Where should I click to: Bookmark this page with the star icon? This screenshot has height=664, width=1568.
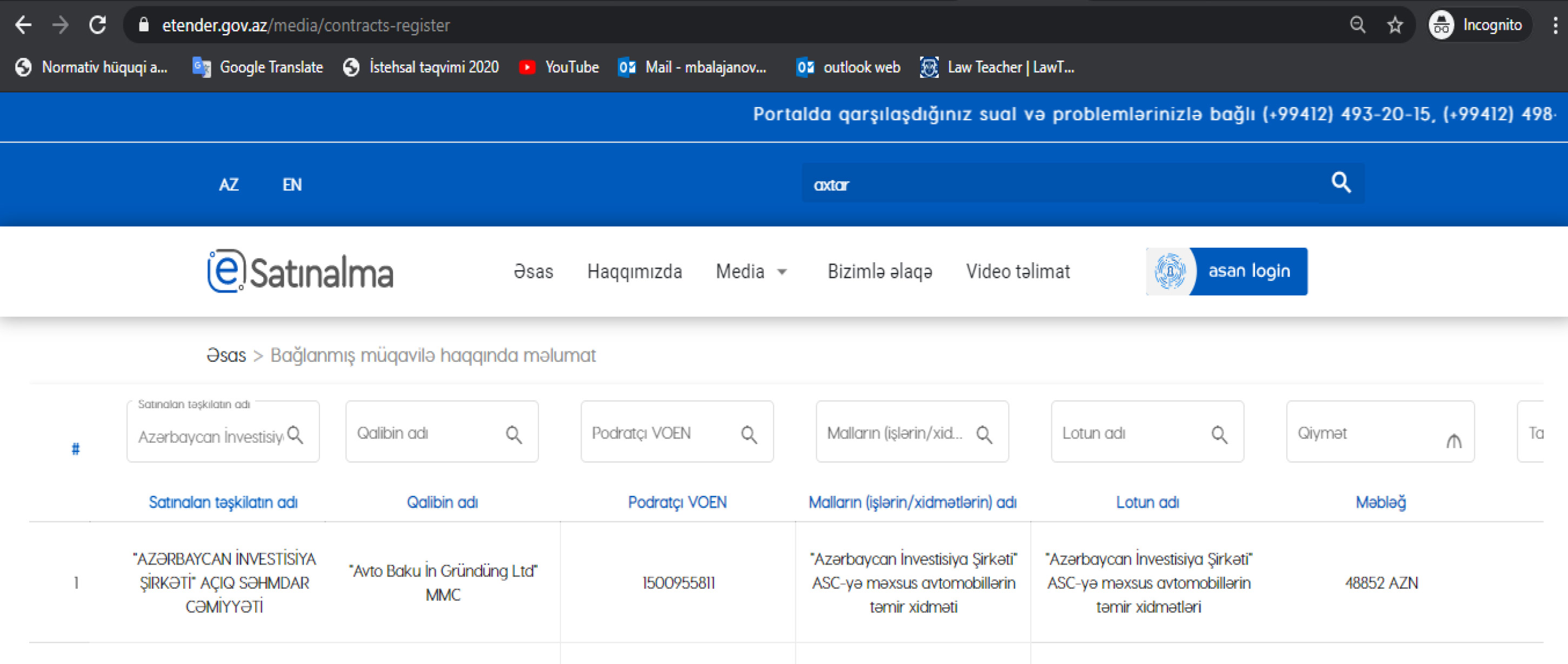click(1394, 25)
